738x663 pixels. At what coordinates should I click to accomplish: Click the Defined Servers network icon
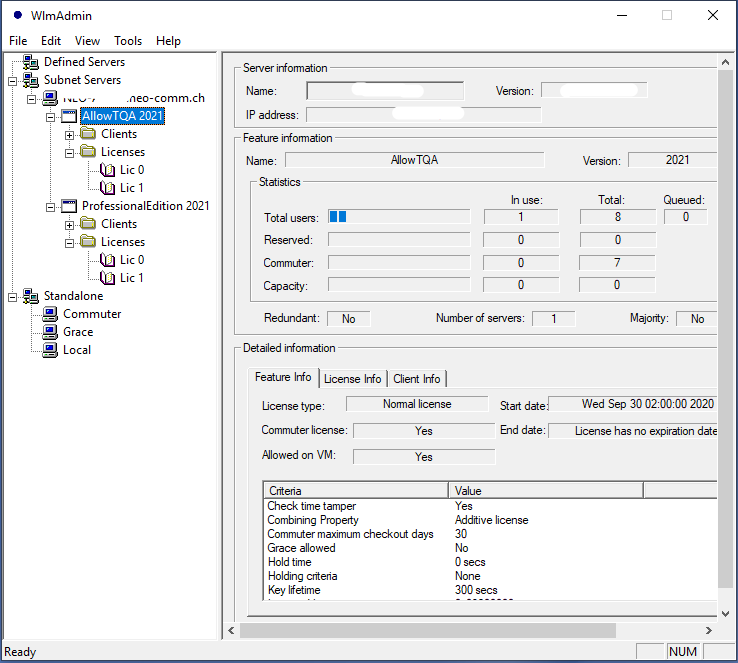pyautogui.click(x=31, y=62)
